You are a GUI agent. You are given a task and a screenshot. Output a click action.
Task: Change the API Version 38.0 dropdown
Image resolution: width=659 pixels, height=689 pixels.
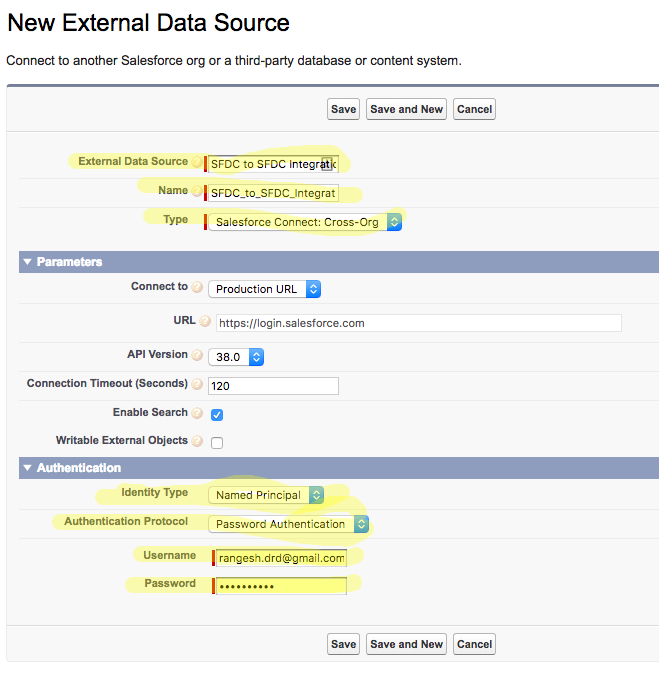pyautogui.click(x=236, y=357)
